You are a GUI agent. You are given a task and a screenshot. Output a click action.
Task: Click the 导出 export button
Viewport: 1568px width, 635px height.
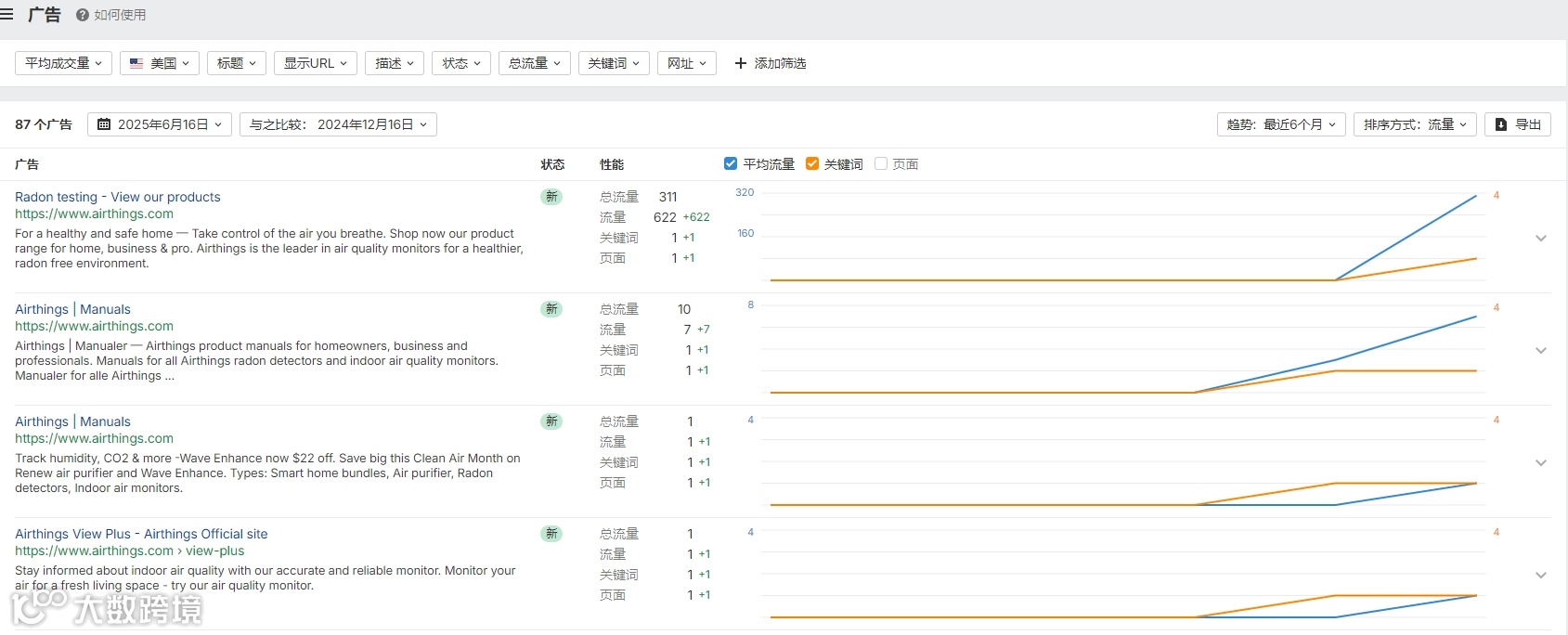click(1518, 124)
